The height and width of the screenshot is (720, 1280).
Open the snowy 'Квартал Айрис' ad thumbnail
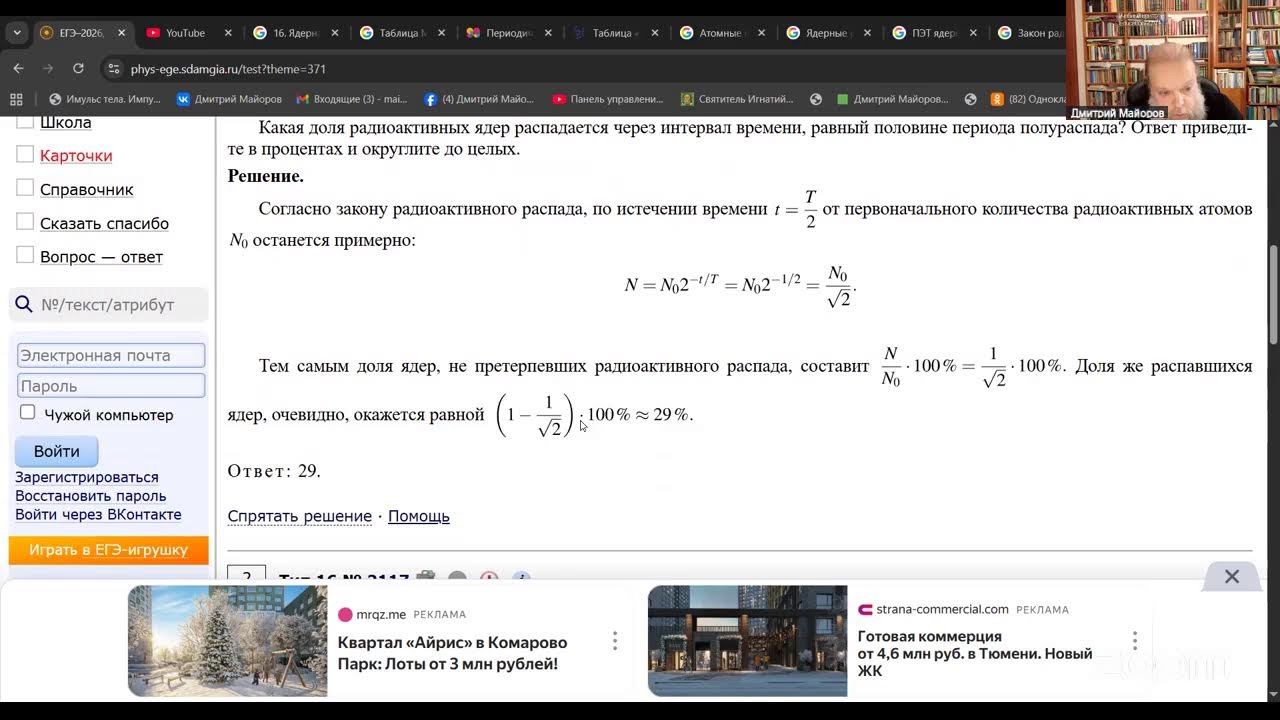227,641
